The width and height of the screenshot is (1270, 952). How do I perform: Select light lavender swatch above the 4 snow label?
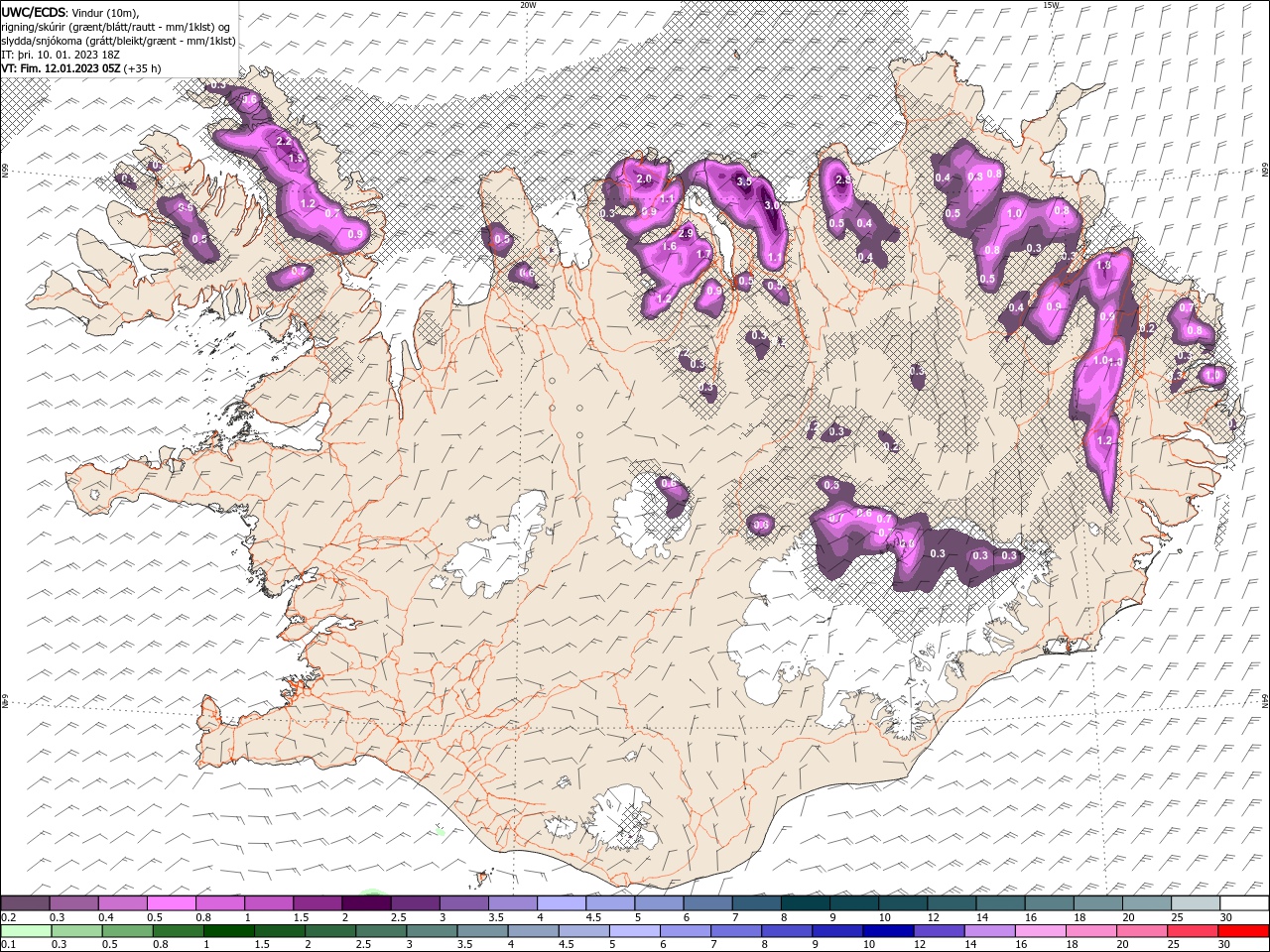point(561,903)
